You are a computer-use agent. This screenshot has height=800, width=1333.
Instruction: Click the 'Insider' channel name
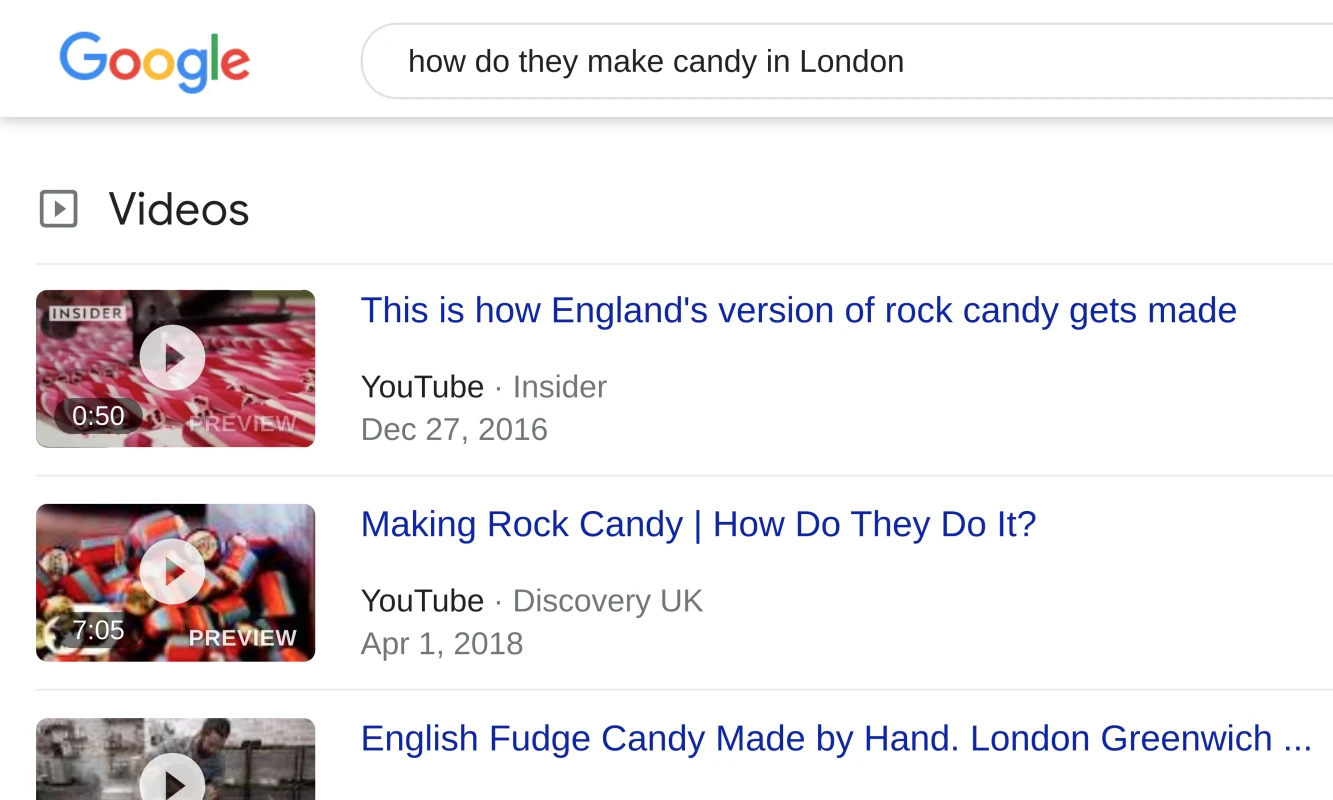click(559, 386)
